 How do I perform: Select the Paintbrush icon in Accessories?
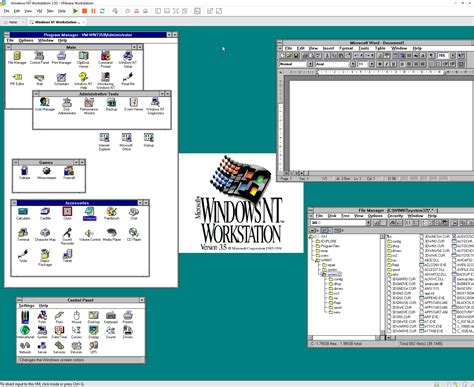[111, 213]
